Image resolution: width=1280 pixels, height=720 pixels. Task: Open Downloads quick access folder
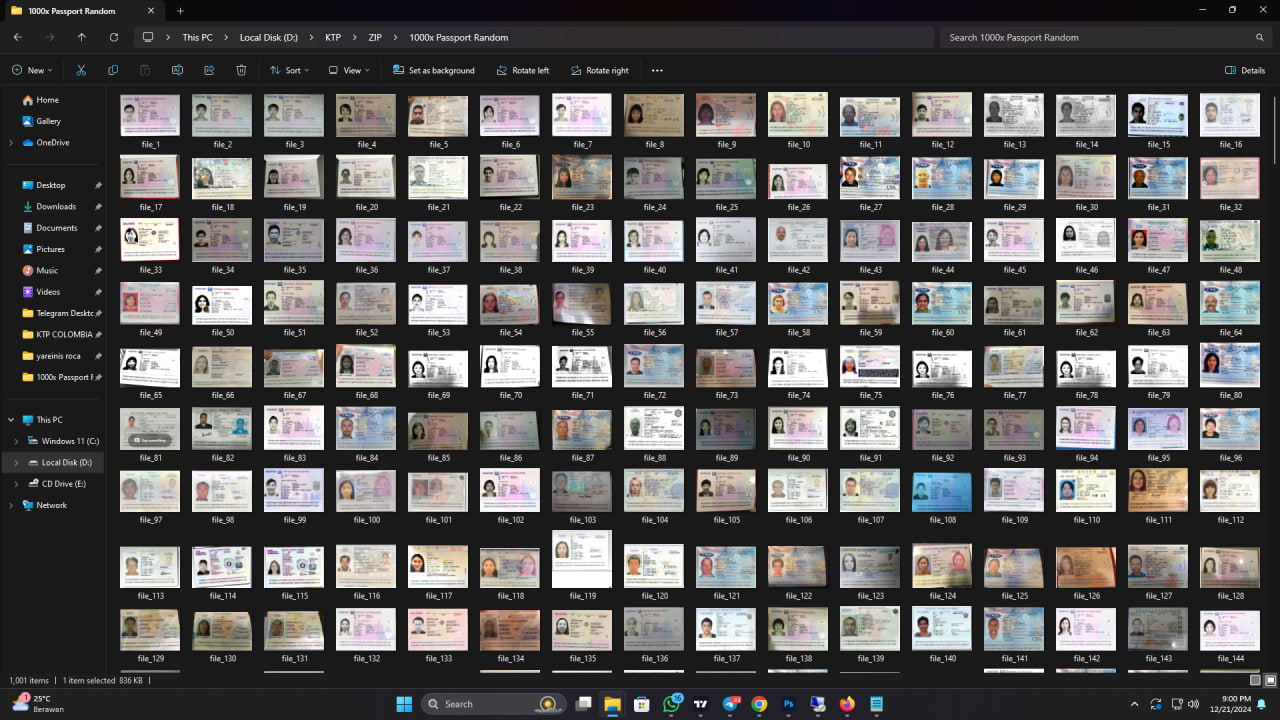(x=56, y=206)
